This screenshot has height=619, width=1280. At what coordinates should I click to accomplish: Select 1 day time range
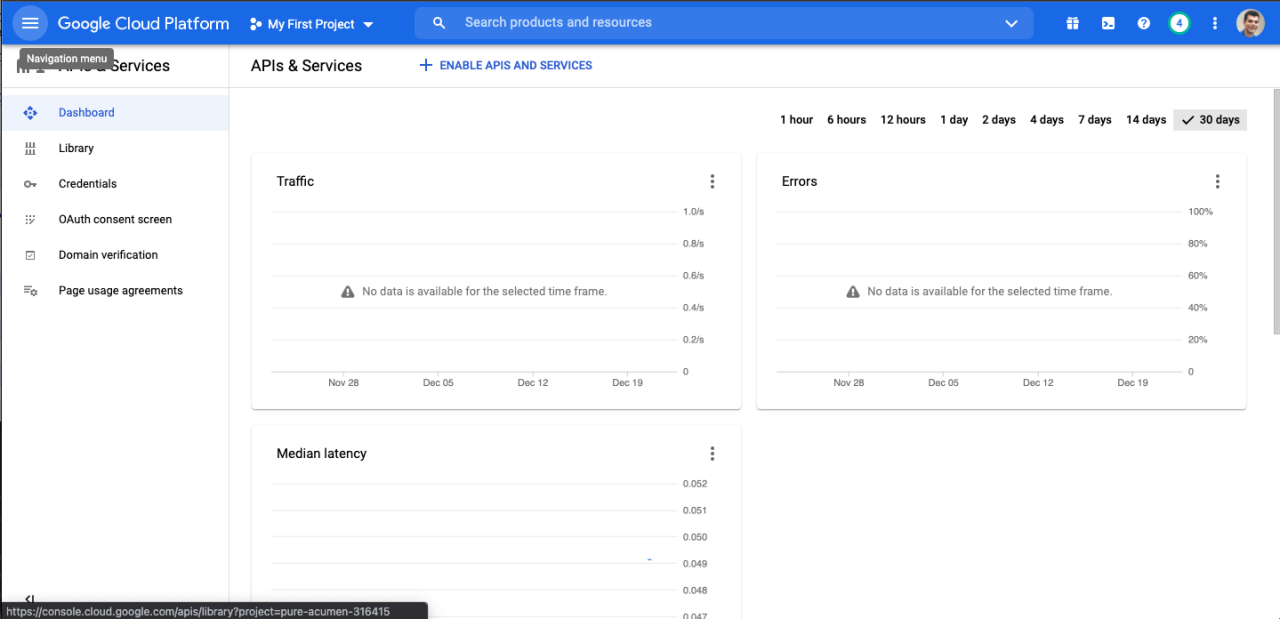(954, 120)
